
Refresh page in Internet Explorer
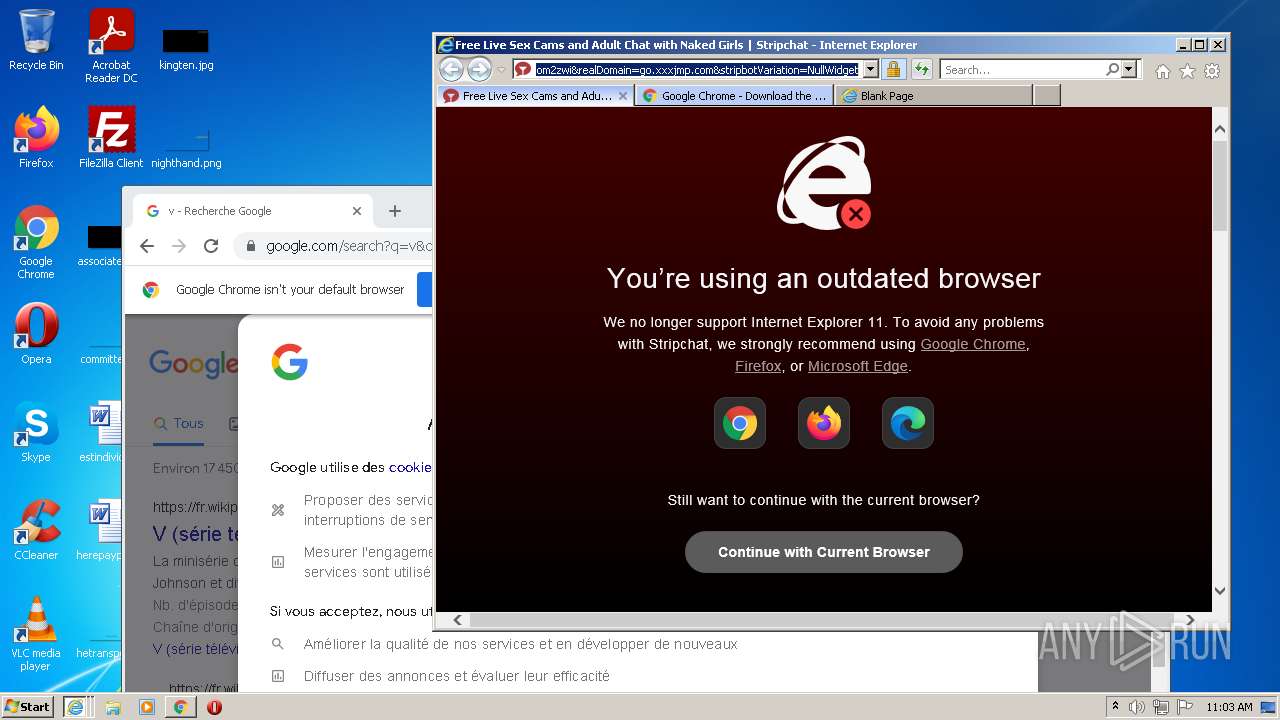coord(922,69)
